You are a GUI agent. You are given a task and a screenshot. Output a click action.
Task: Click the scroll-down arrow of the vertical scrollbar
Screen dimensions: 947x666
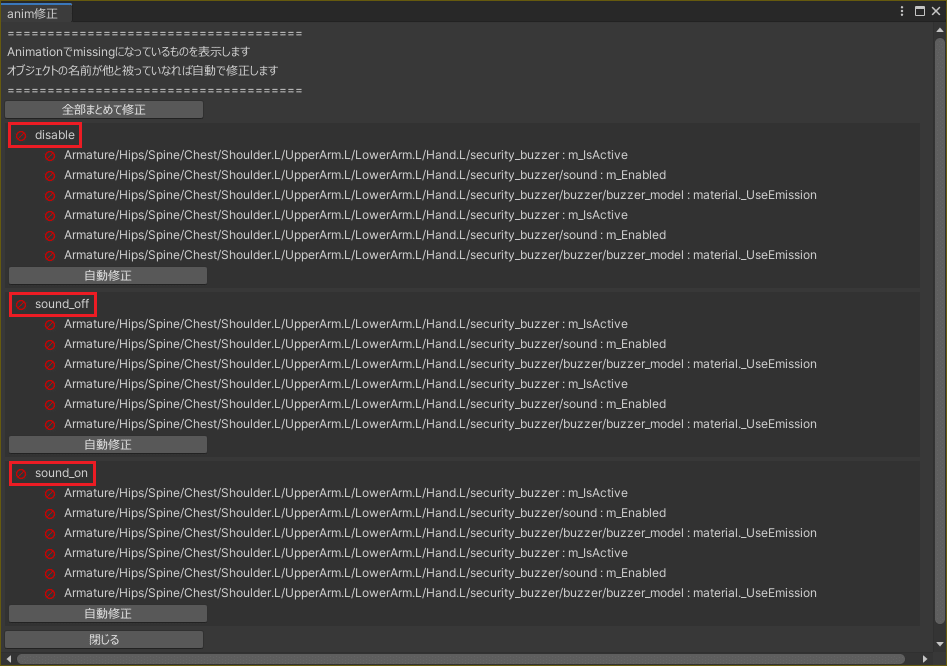point(940,644)
